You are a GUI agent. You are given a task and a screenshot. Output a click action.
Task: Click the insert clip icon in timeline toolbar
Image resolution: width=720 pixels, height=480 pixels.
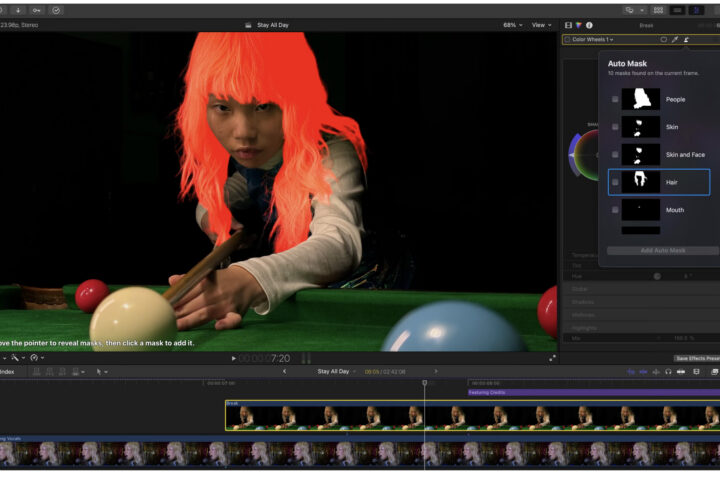coord(50,372)
